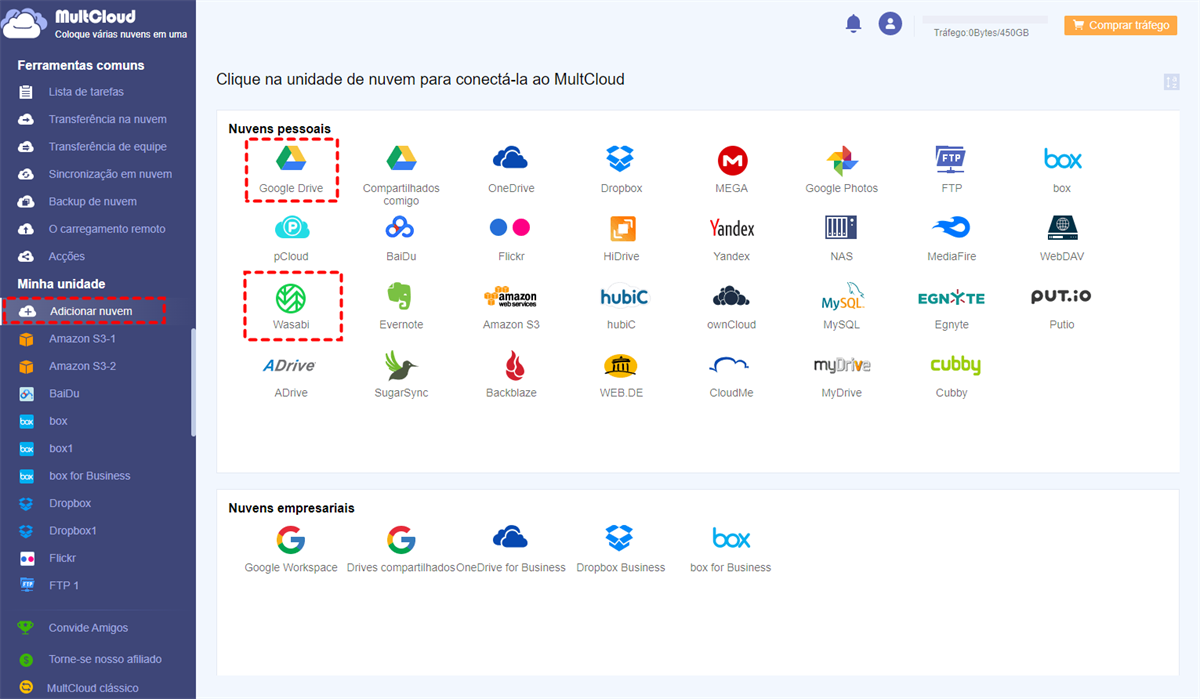This screenshot has height=699, width=1200.
Task: Click the MEGA cloud icon
Action: point(731,169)
